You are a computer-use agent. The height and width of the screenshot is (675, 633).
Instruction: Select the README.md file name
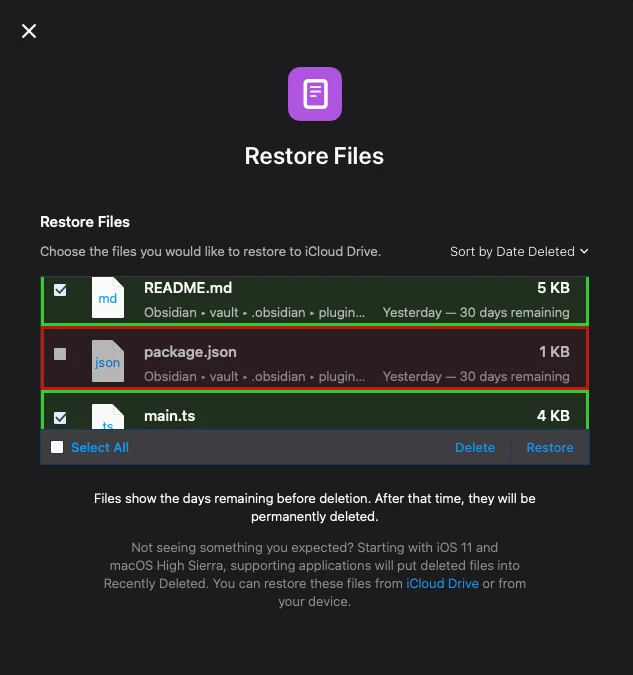tap(187, 288)
